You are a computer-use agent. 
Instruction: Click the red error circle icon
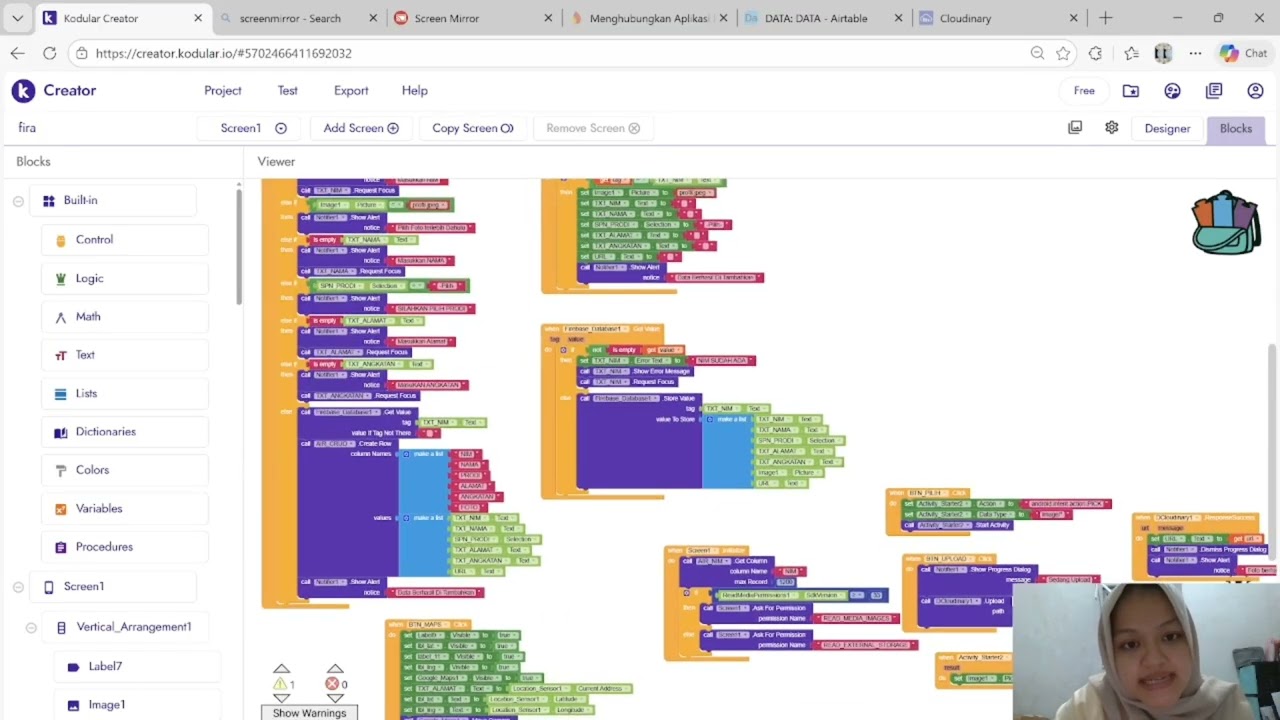coord(332,685)
